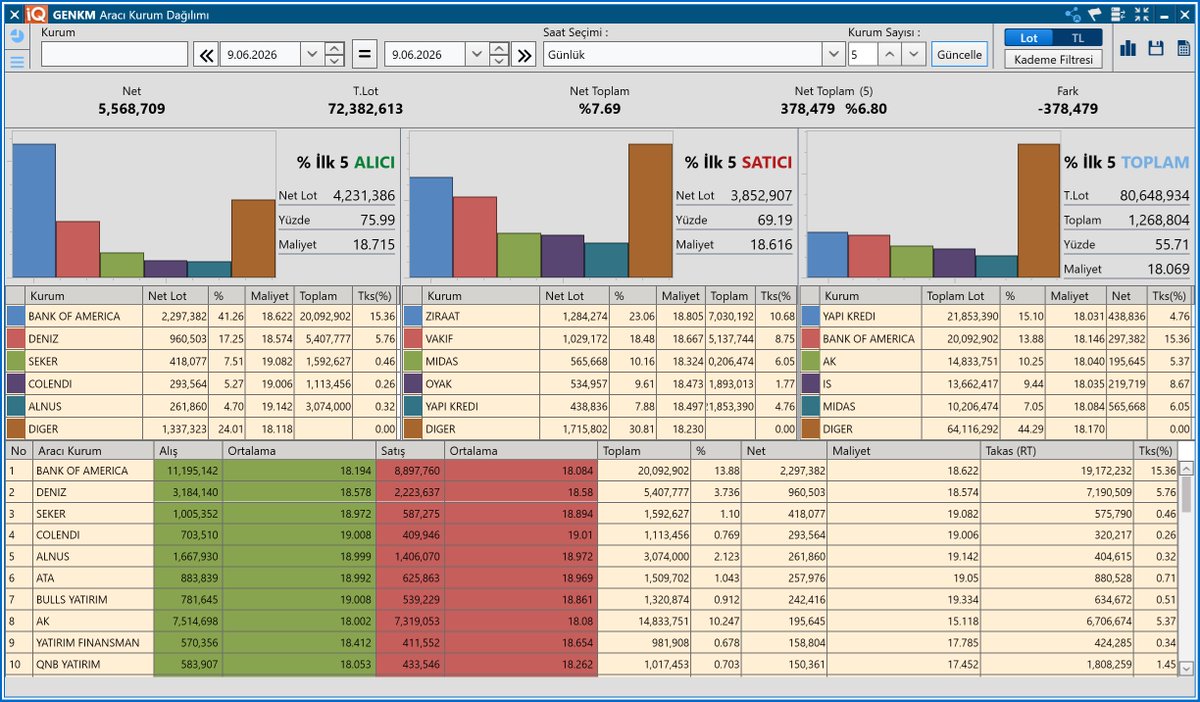This screenshot has height=702, width=1200.
Task: Select COLENDI row in buyers table
Action: point(202,384)
